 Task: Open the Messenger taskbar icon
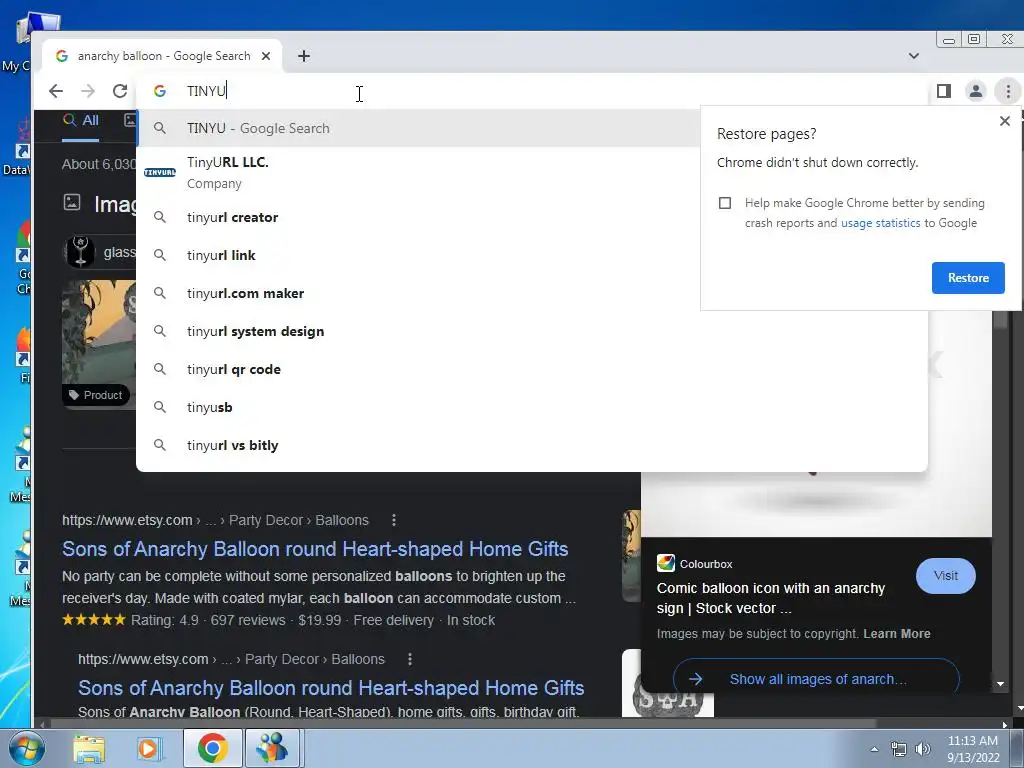pyautogui.click(x=272, y=748)
